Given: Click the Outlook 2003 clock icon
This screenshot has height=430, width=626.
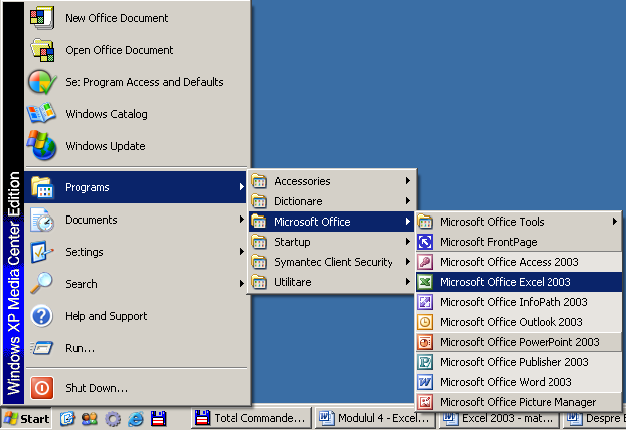Looking at the screenshot, I should (425, 322).
